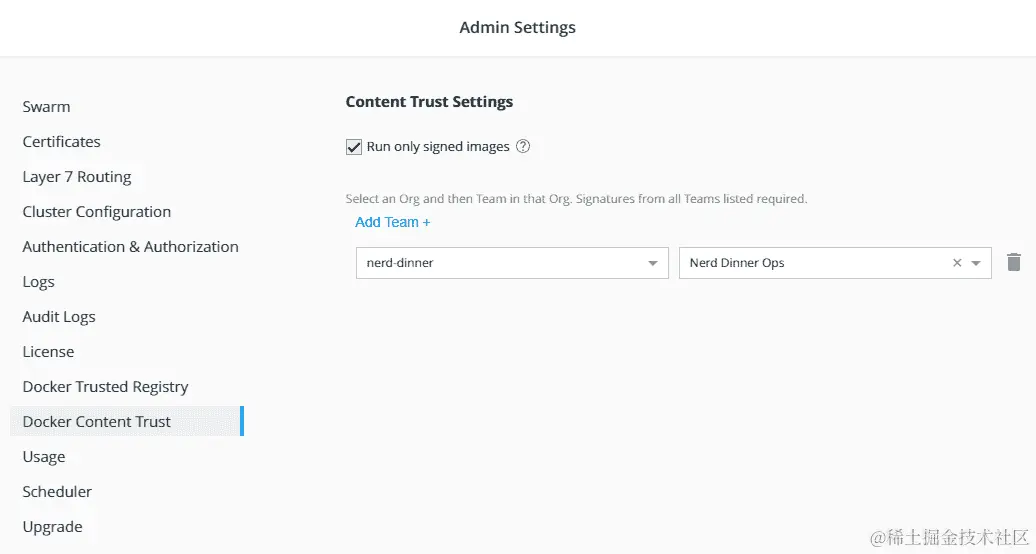Screen dimensions: 1036x554
Task: Select Docker Trusted Registry in sidebar
Action: [x=105, y=387]
